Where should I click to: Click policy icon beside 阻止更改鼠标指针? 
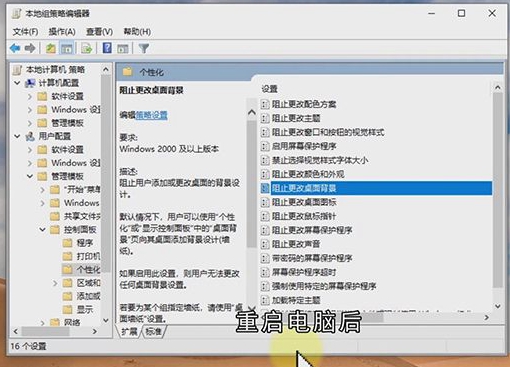point(265,216)
